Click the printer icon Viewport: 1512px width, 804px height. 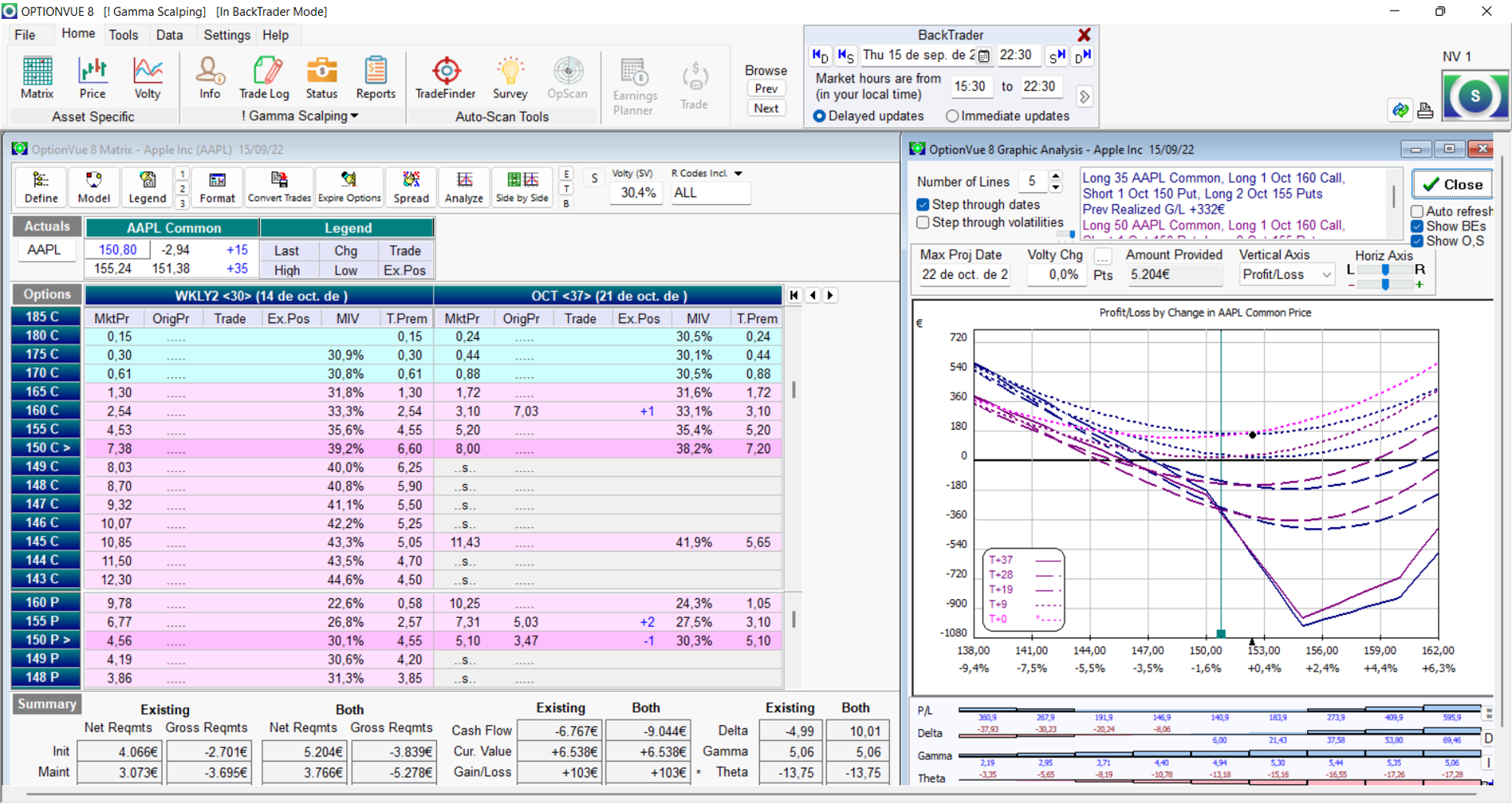tap(1425, 111)
